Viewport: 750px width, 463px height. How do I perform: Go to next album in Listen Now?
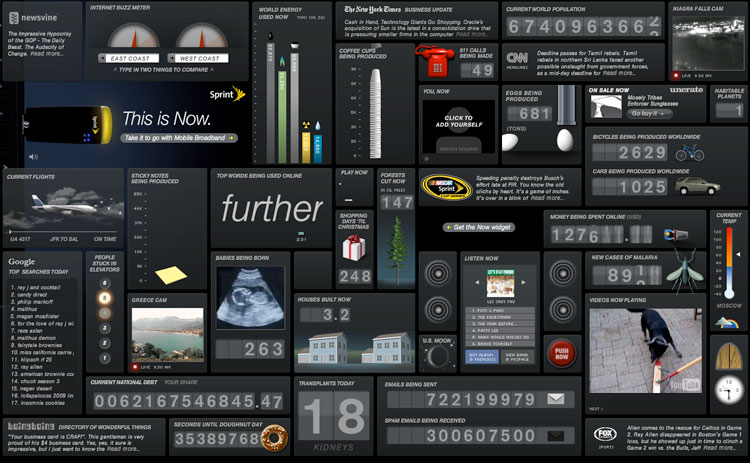coord(524,282)
